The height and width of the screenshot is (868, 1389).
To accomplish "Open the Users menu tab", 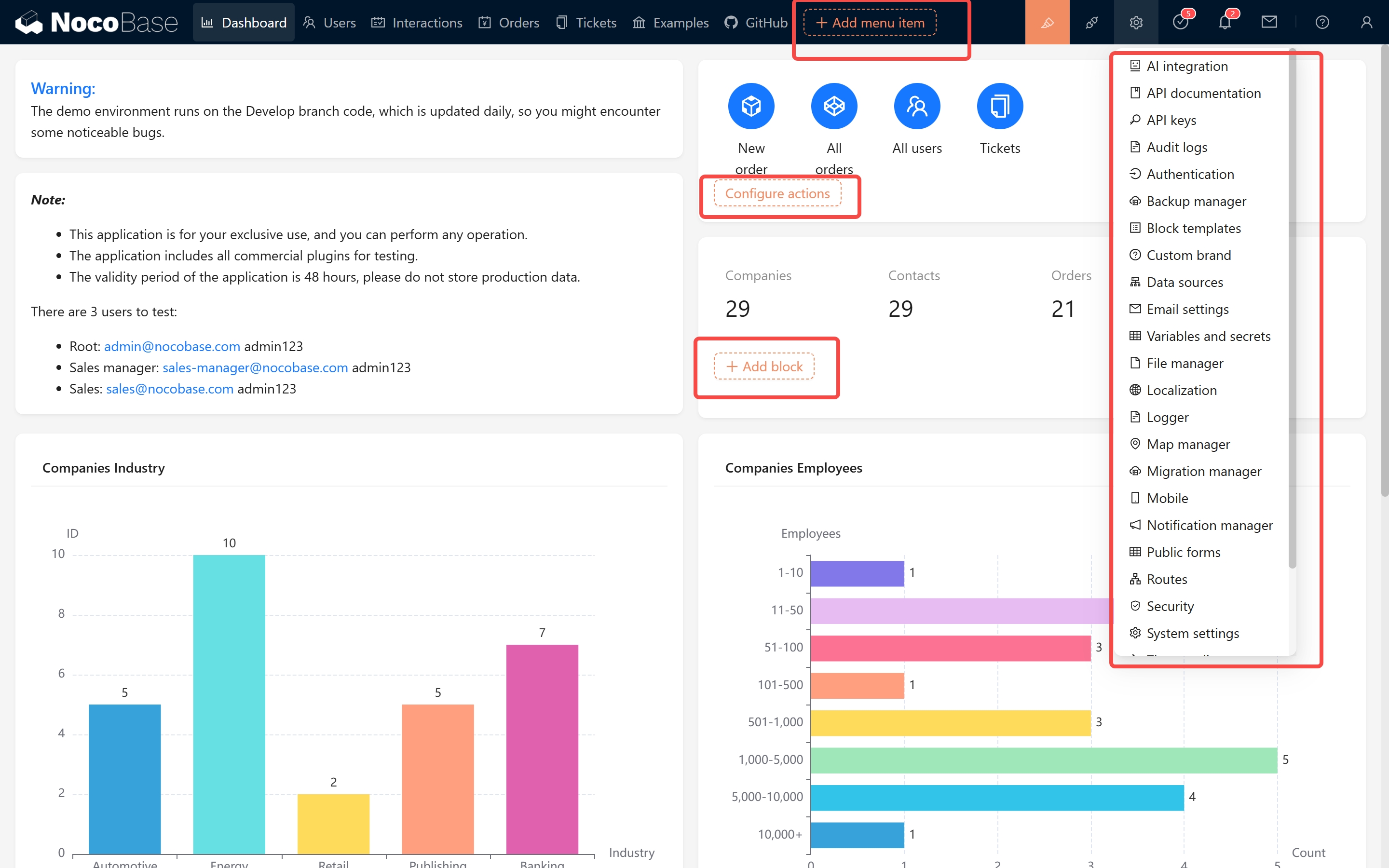I will pos(329,22).
